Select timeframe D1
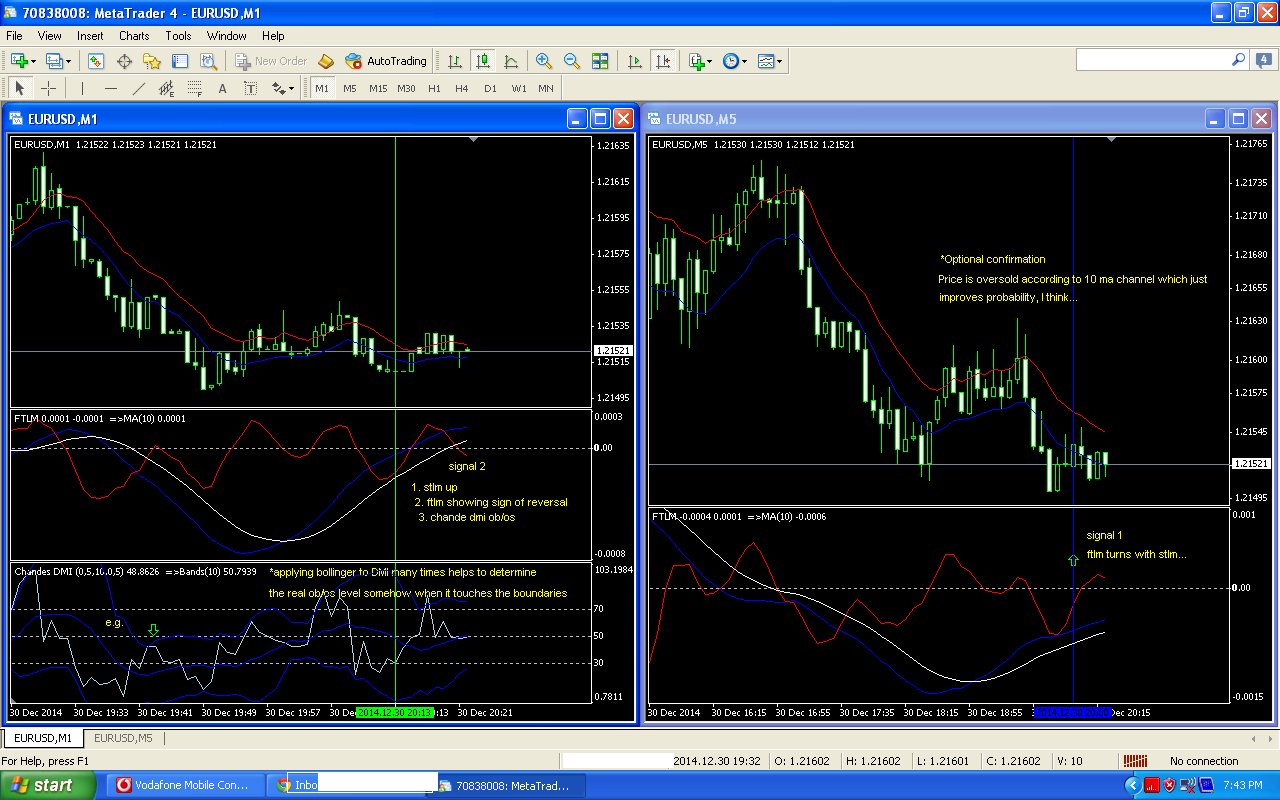This screenshot has height=800, width=1280. pos(490,88)
